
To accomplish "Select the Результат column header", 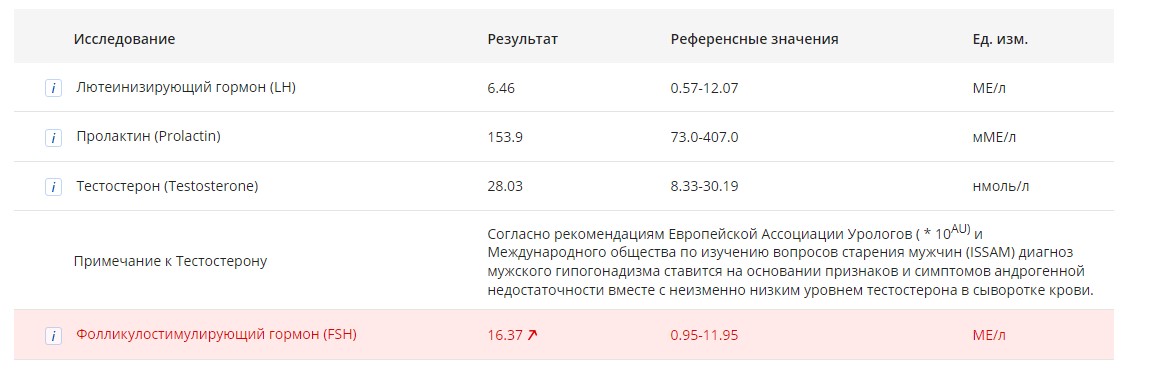I will 522,39.
